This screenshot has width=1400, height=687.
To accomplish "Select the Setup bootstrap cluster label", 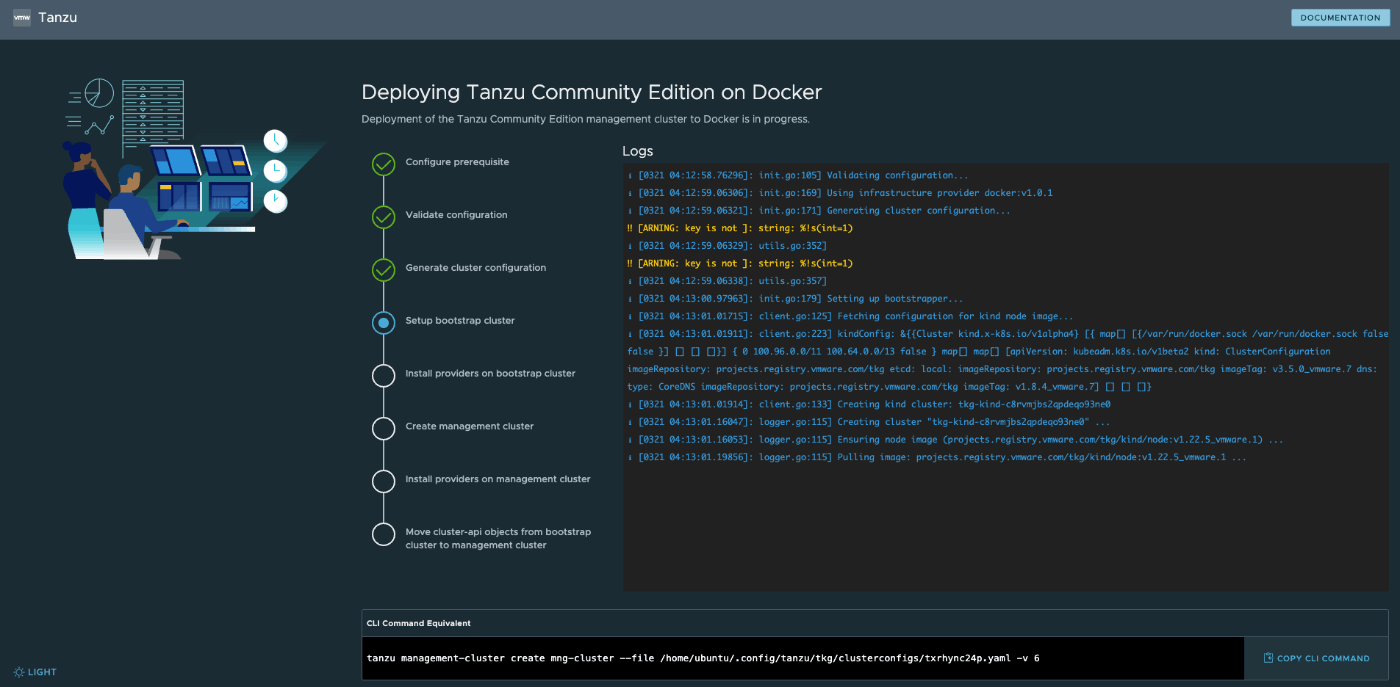I will pyautogui.click(x=460, y=321).
